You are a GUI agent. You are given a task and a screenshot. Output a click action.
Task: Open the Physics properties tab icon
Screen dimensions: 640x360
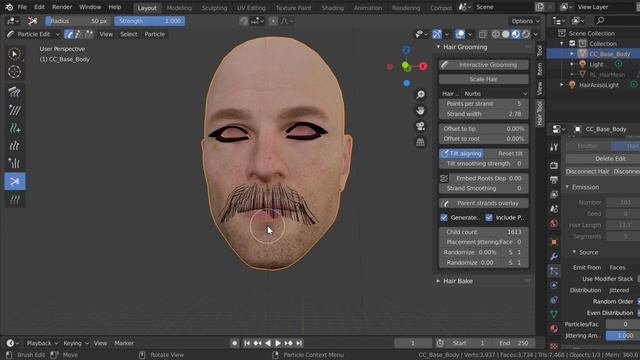[x=554, y=285]
